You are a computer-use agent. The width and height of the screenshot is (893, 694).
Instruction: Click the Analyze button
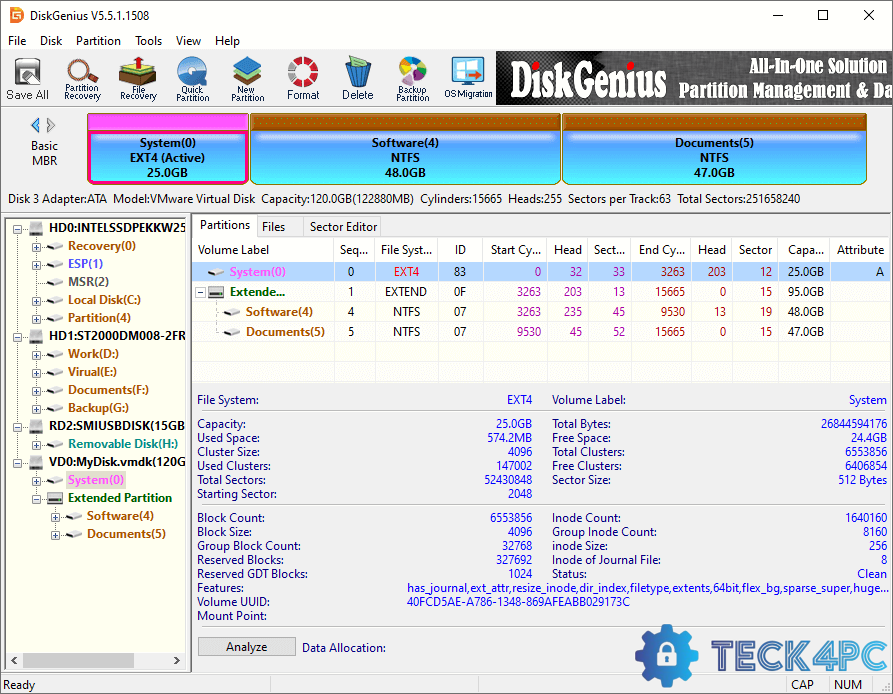click(x=247, y=647)
